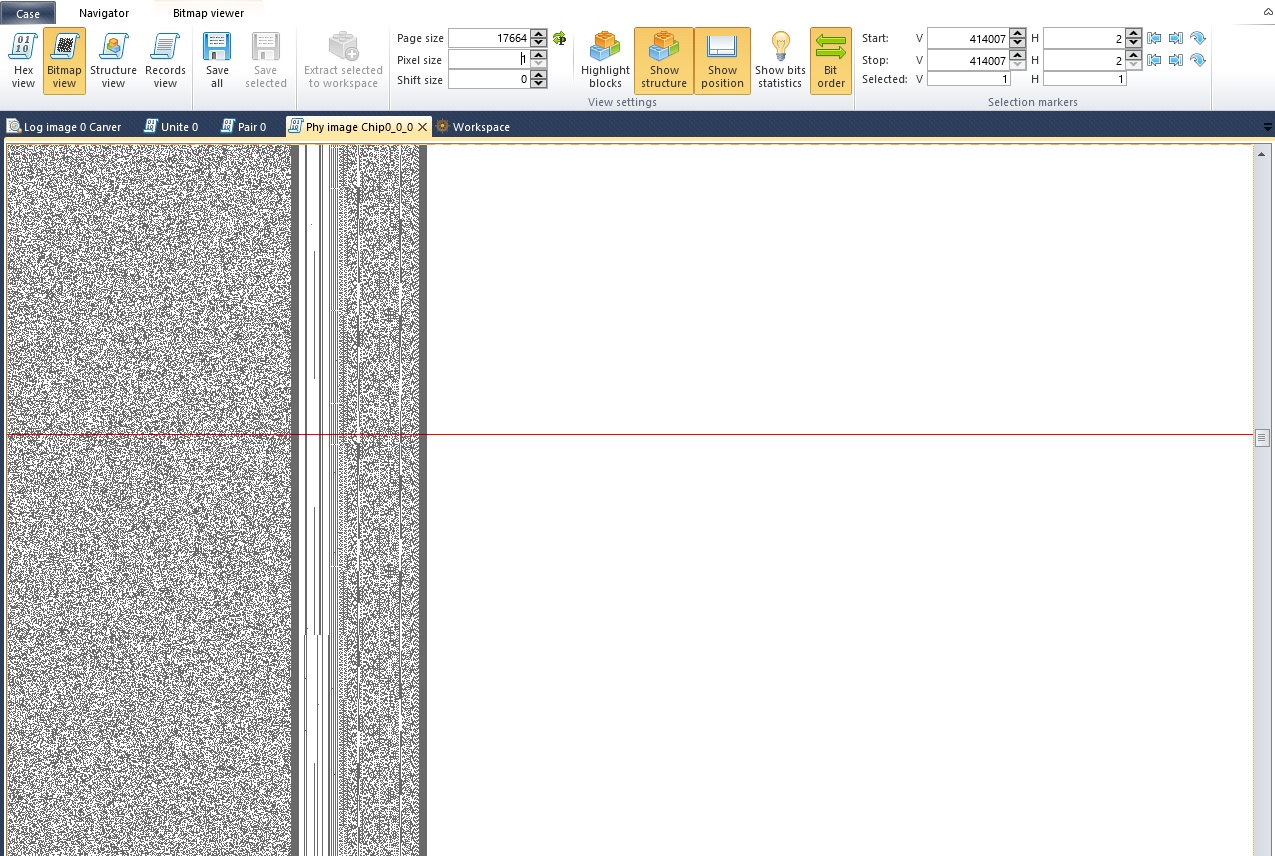Collapse the ribbon with the chevron

[x=1267, y=11]
